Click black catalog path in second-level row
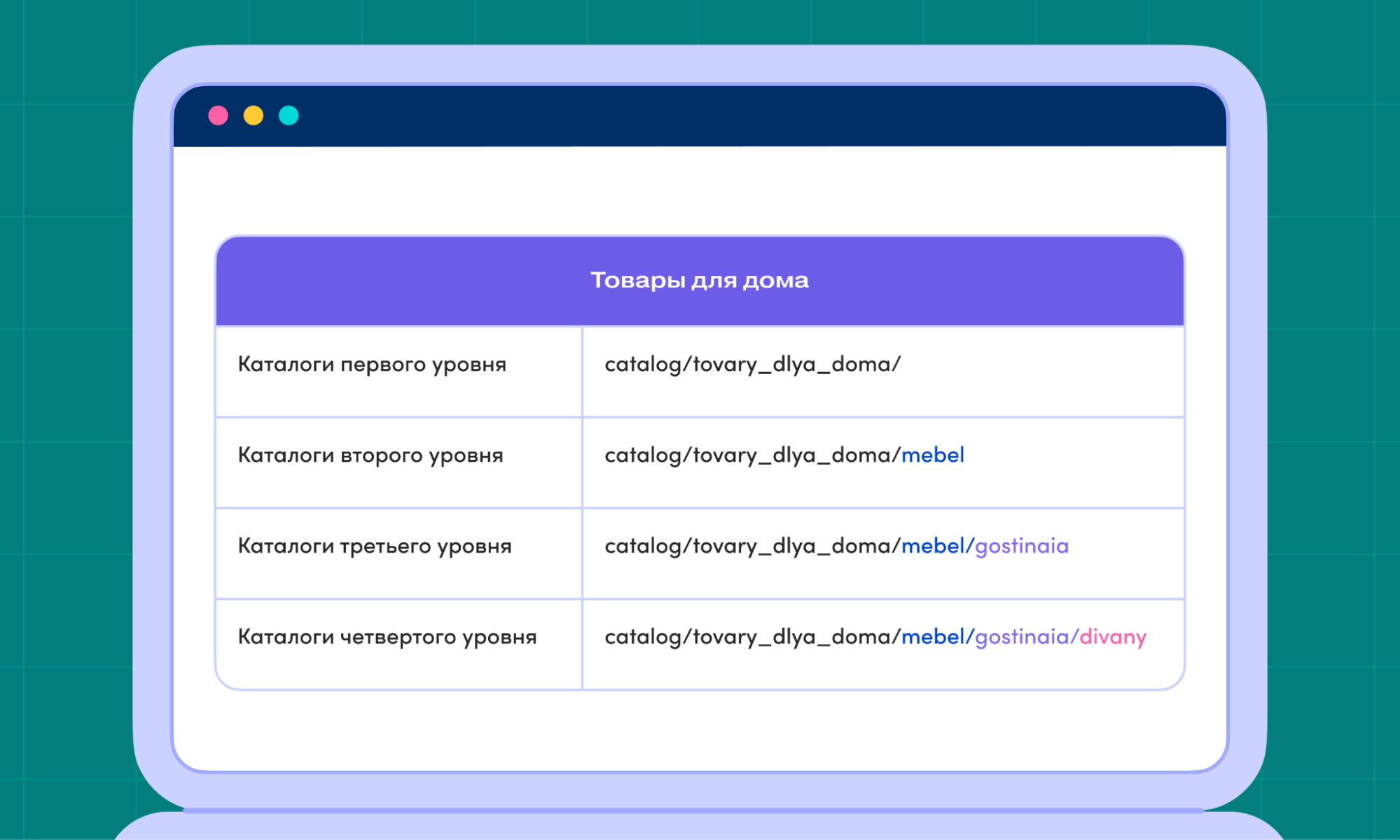The width and height of the screenshot is (1400, 840). tap(752, 456)
